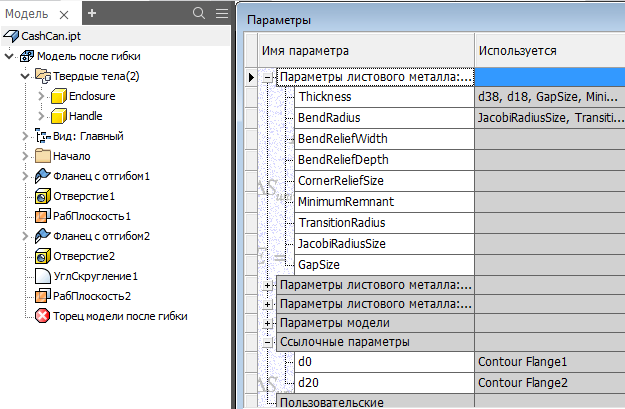Expand the Параметры модели group
The width and height of the screenshot is (625, 409).
click(268, 323)
